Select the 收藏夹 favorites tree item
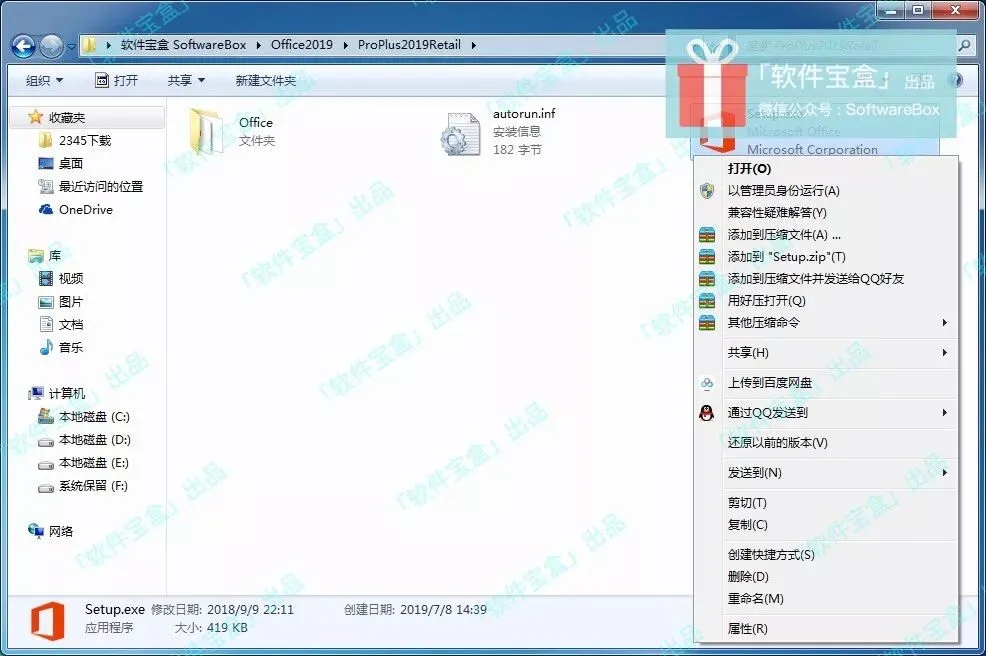 87,118
